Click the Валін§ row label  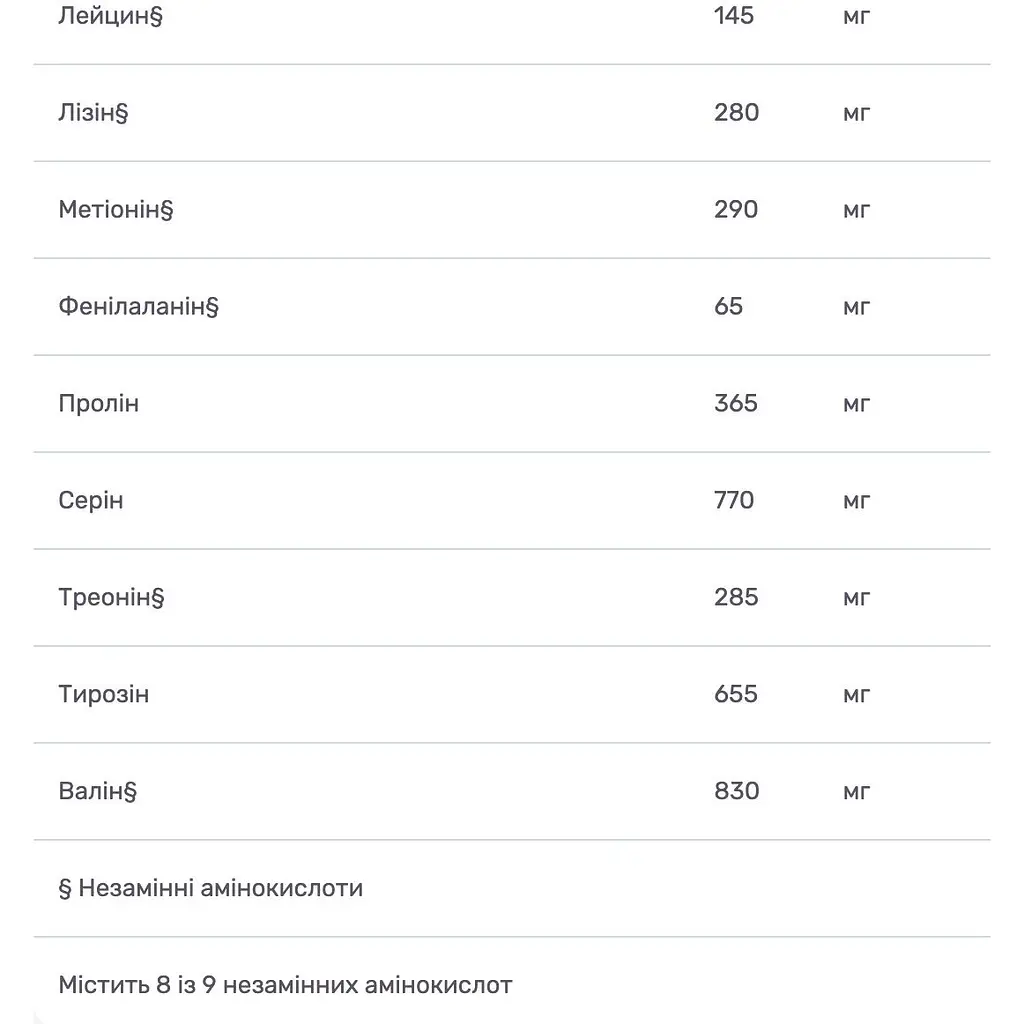[x=98, y=791]
